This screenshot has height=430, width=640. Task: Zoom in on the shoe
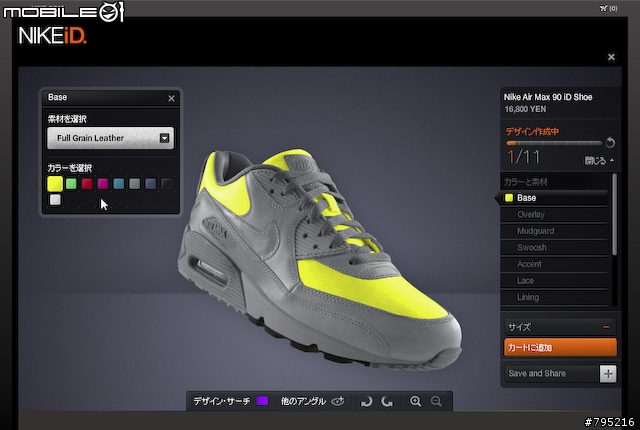(416, 401)
